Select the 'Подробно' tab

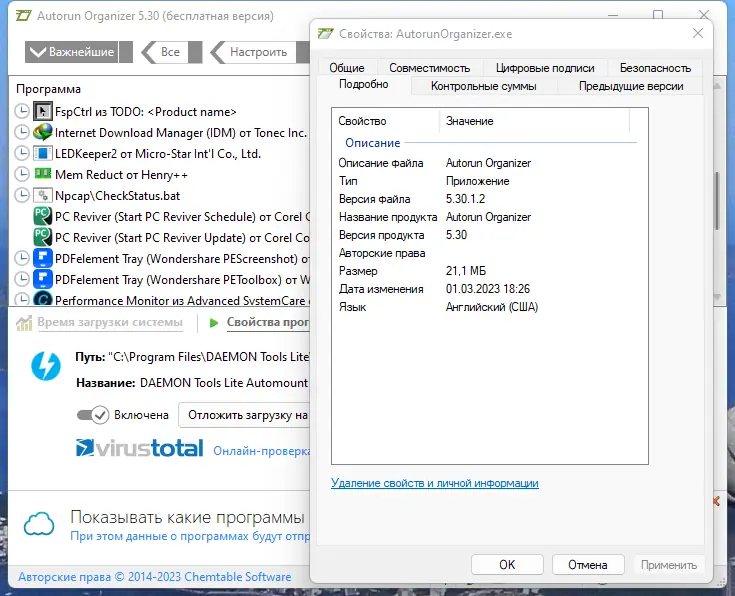pos(364,84)
